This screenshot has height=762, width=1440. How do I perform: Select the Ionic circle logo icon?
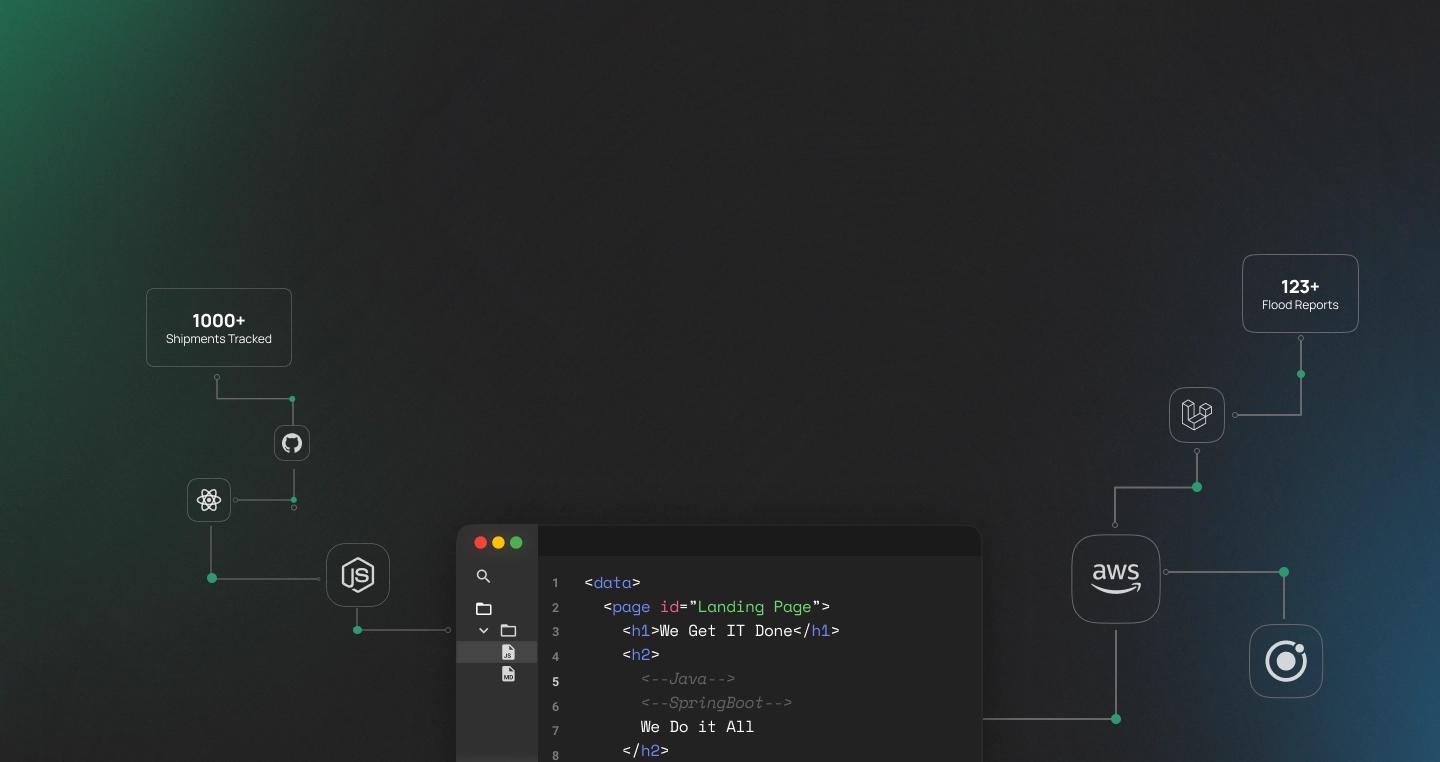point(1286,661)
